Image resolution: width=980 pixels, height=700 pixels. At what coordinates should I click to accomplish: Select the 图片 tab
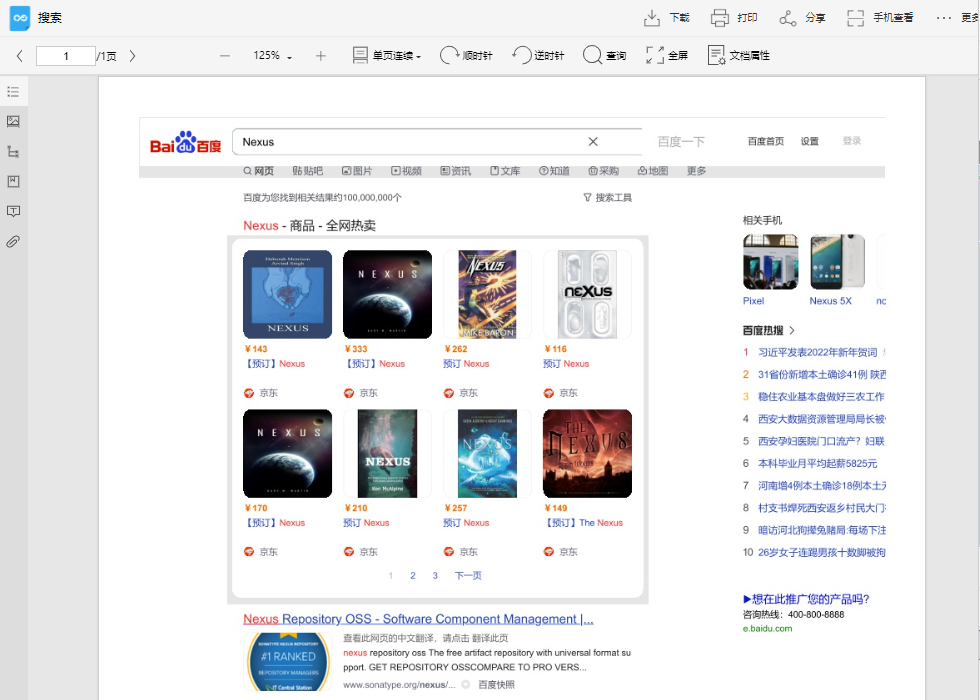click(x=357, y=171)
